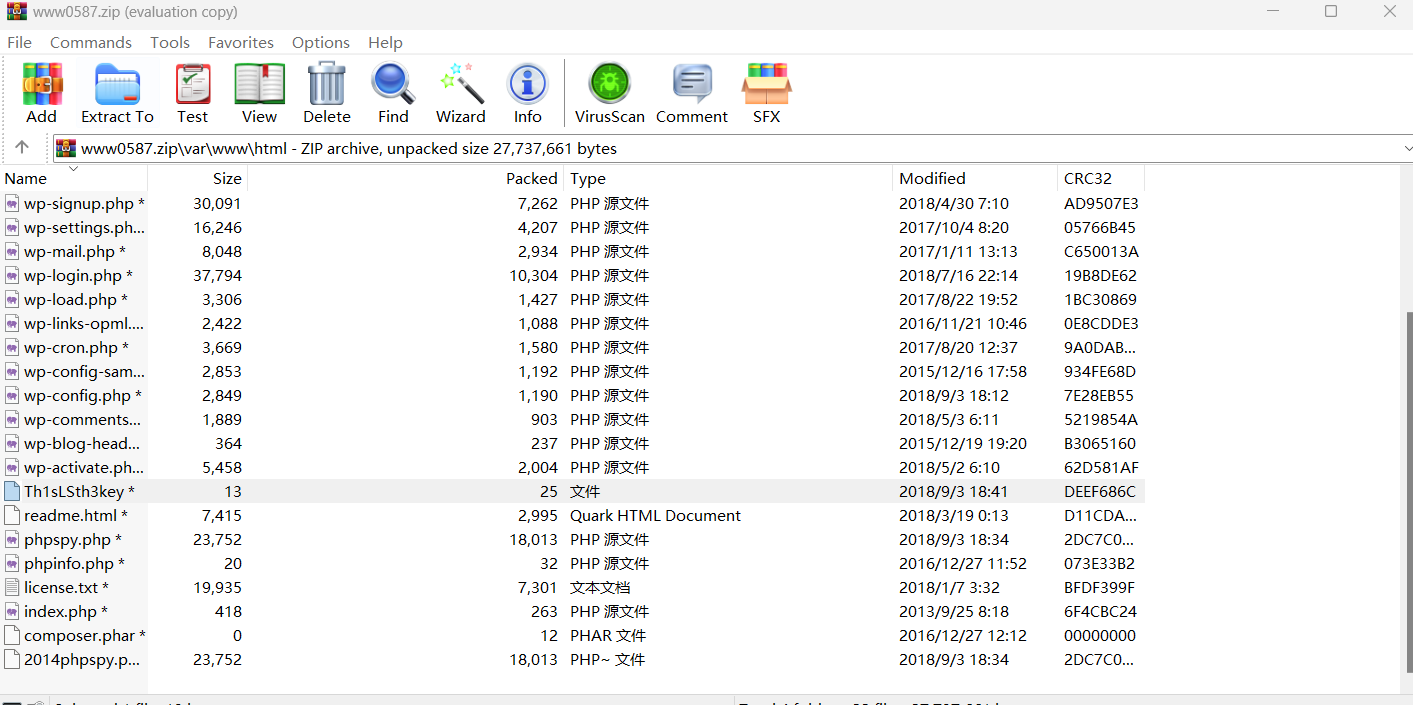The height and width of the screenshot is (705, 1413).
Task: Click PHAR 文件 type cell
Action: coord(608,635)
